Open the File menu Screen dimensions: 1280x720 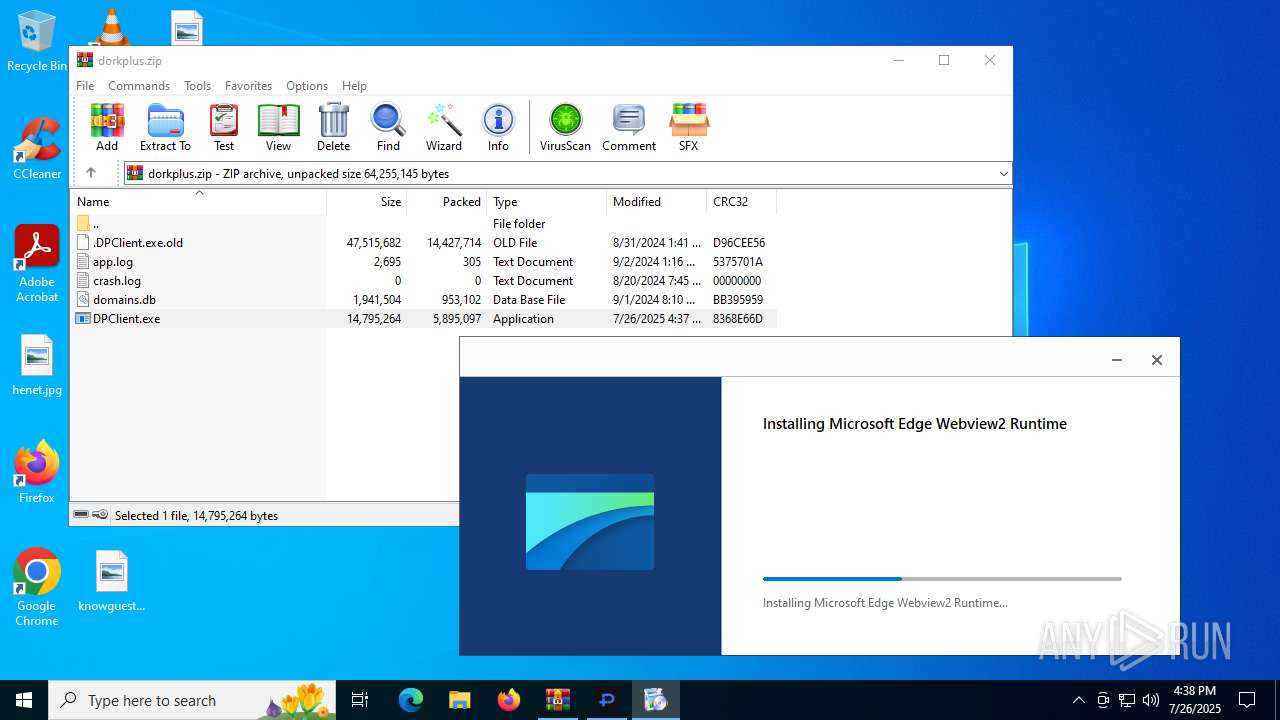point(85,86)
